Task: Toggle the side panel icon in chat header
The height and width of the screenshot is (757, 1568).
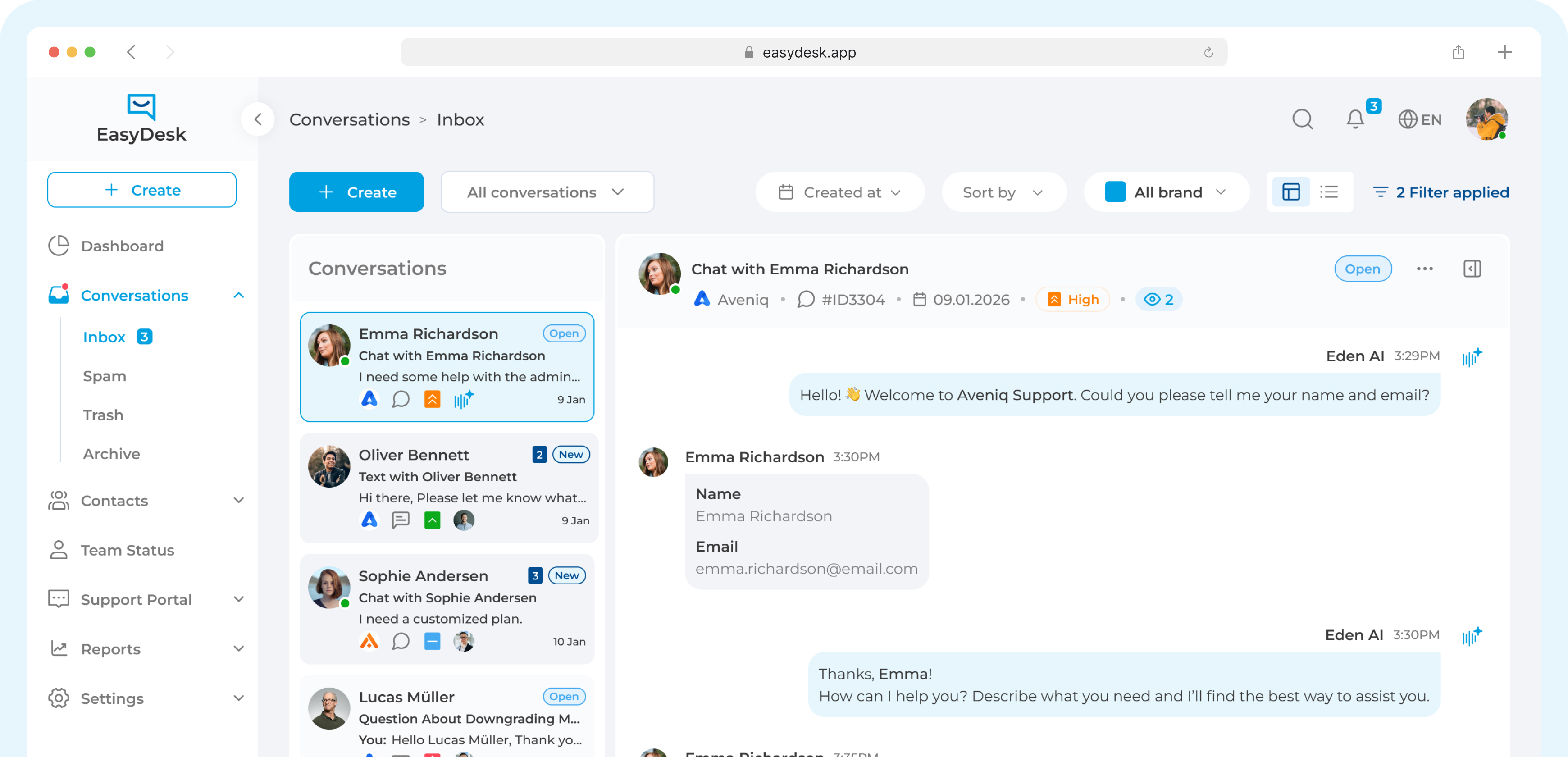Action: coord(1472,269)
